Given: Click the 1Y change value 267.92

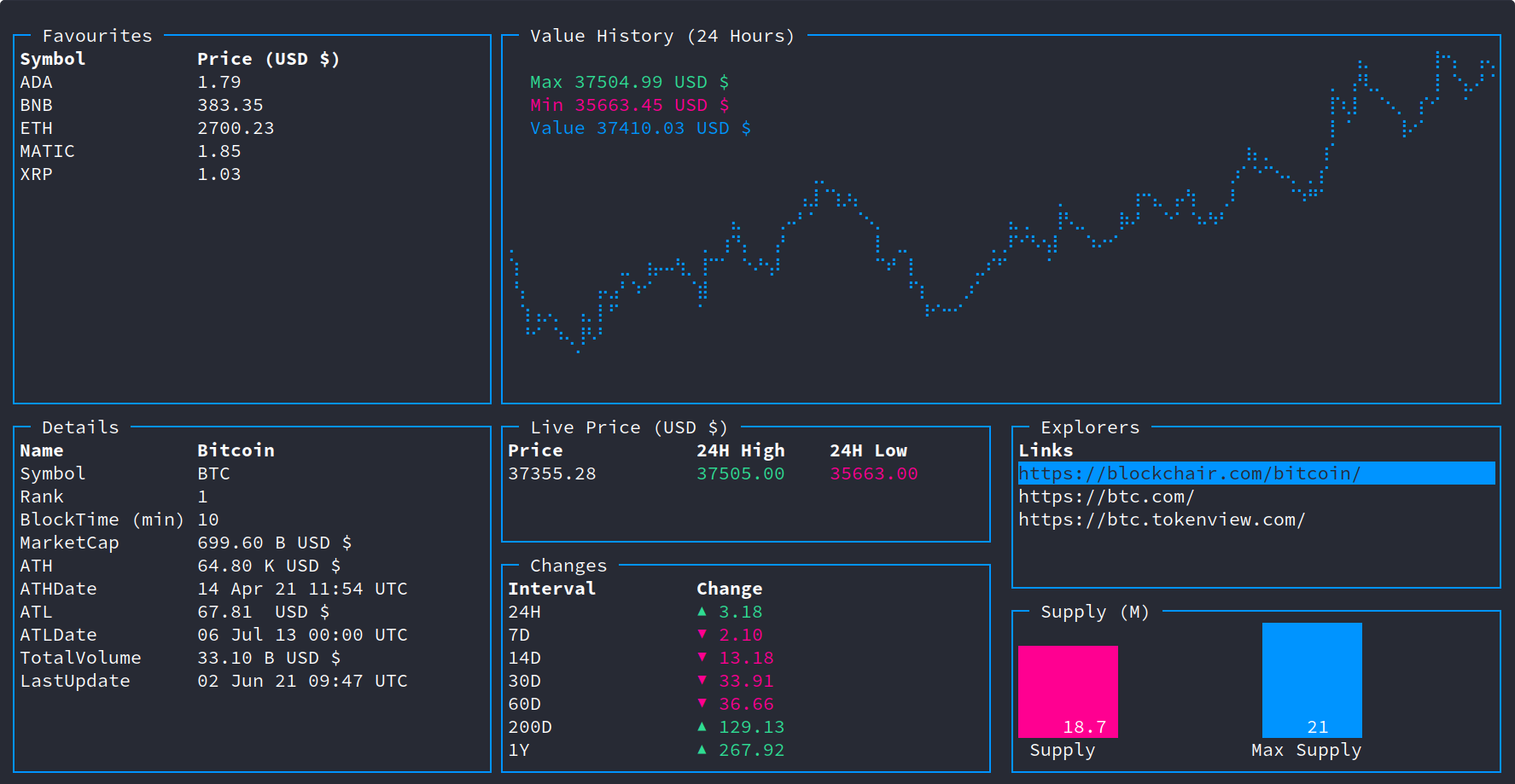Looking at the screenshot, I should point(751,750).
